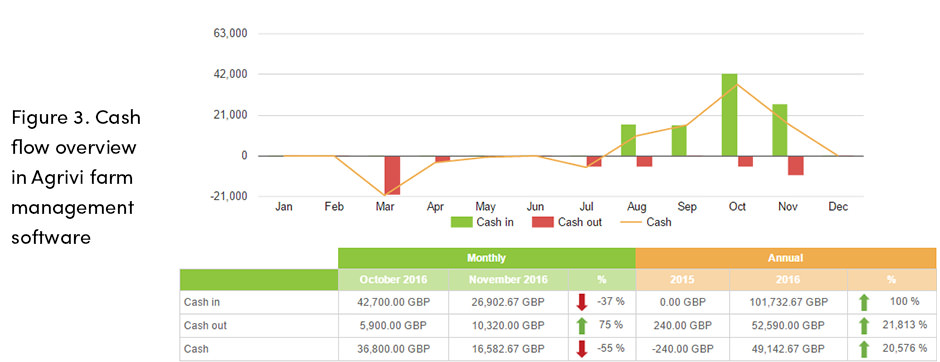Click the 26,902.67 GBP cell
This screenshot has height=362, width=940.
pyautogui.click(x=508, y=302)
